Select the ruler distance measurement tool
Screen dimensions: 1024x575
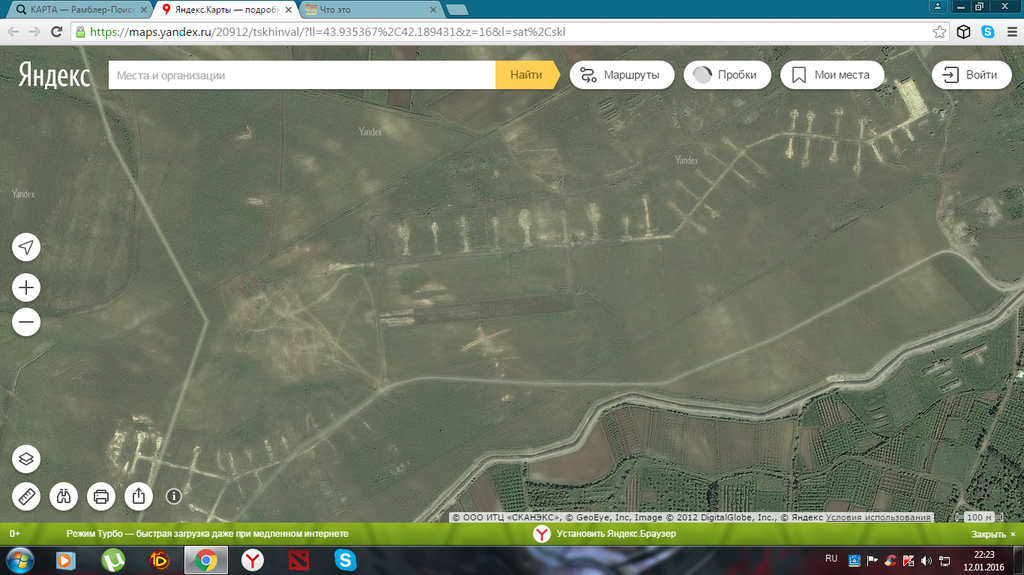point(26,495)
